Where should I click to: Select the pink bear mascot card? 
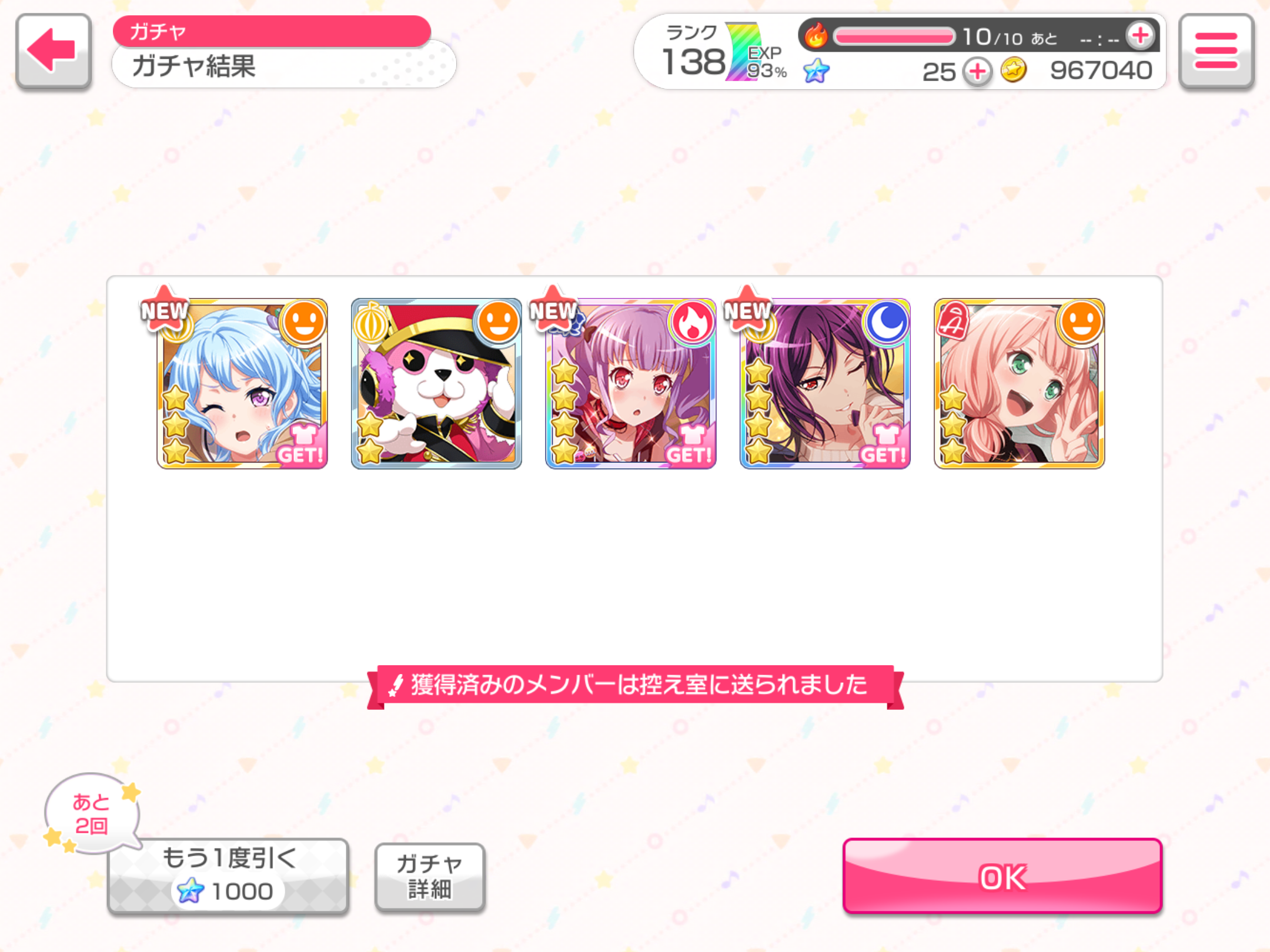click(x=436, y=384)
